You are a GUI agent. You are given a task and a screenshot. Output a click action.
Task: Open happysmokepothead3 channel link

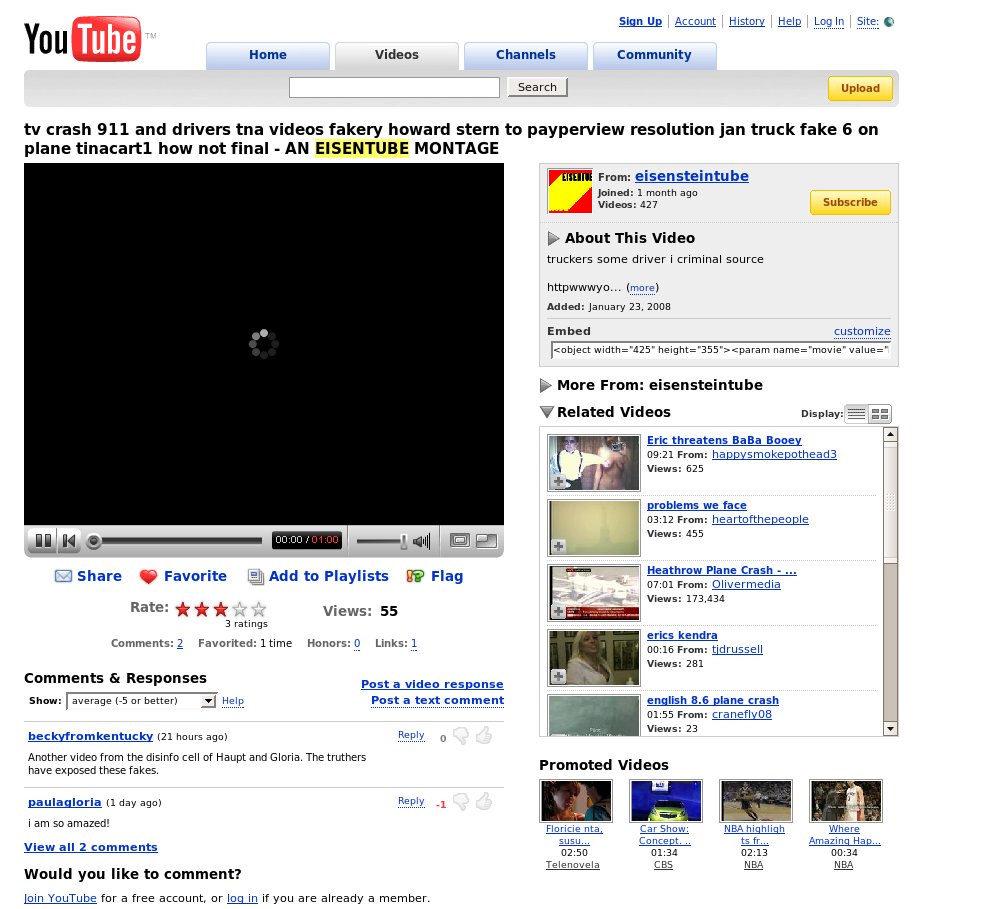[774, 454]
